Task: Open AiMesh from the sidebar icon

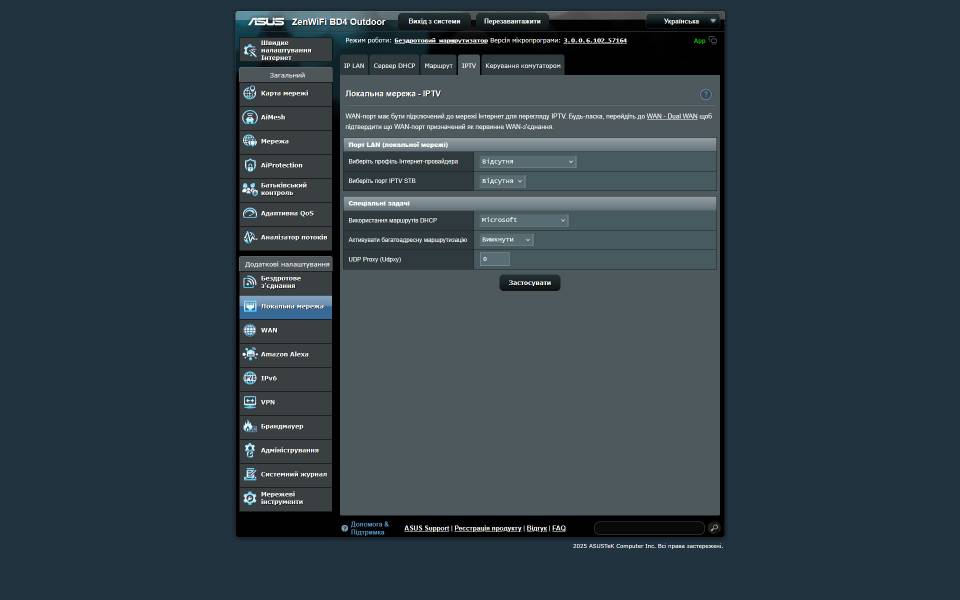Action: pos(250,117)
